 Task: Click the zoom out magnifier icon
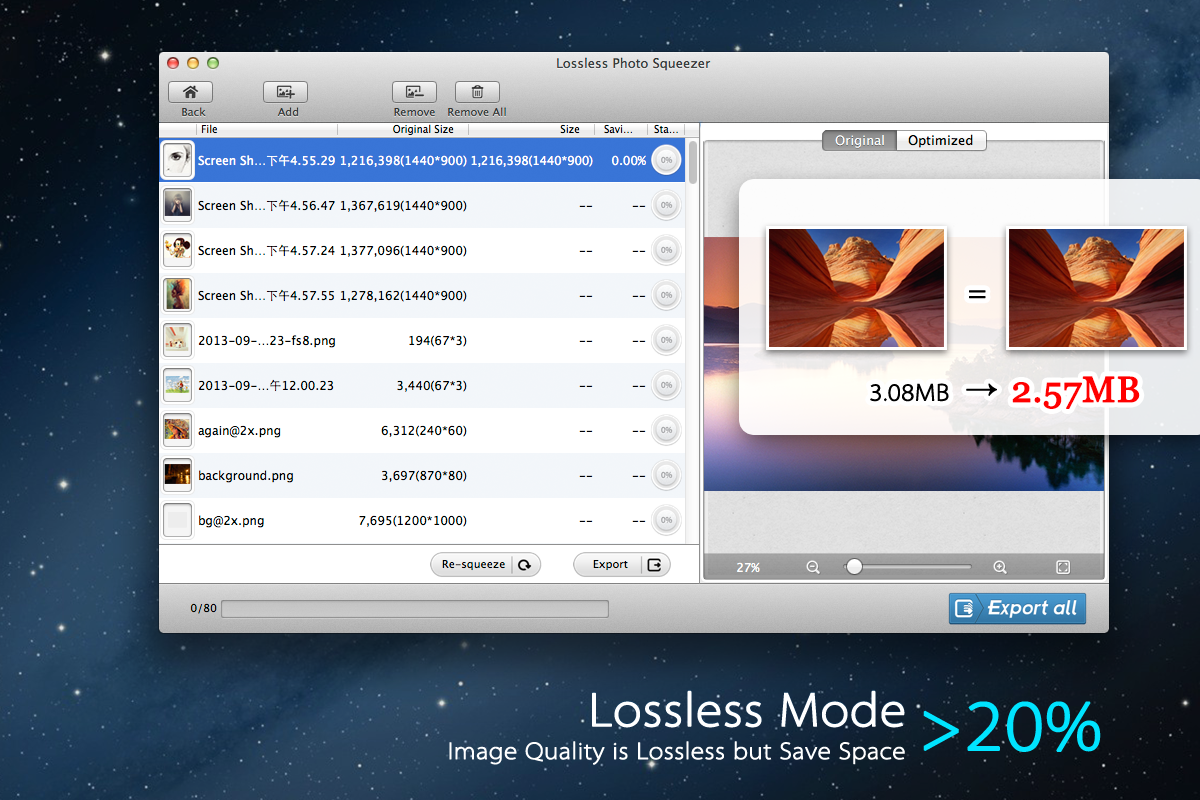pyautogui.click(x=813, y=567)
